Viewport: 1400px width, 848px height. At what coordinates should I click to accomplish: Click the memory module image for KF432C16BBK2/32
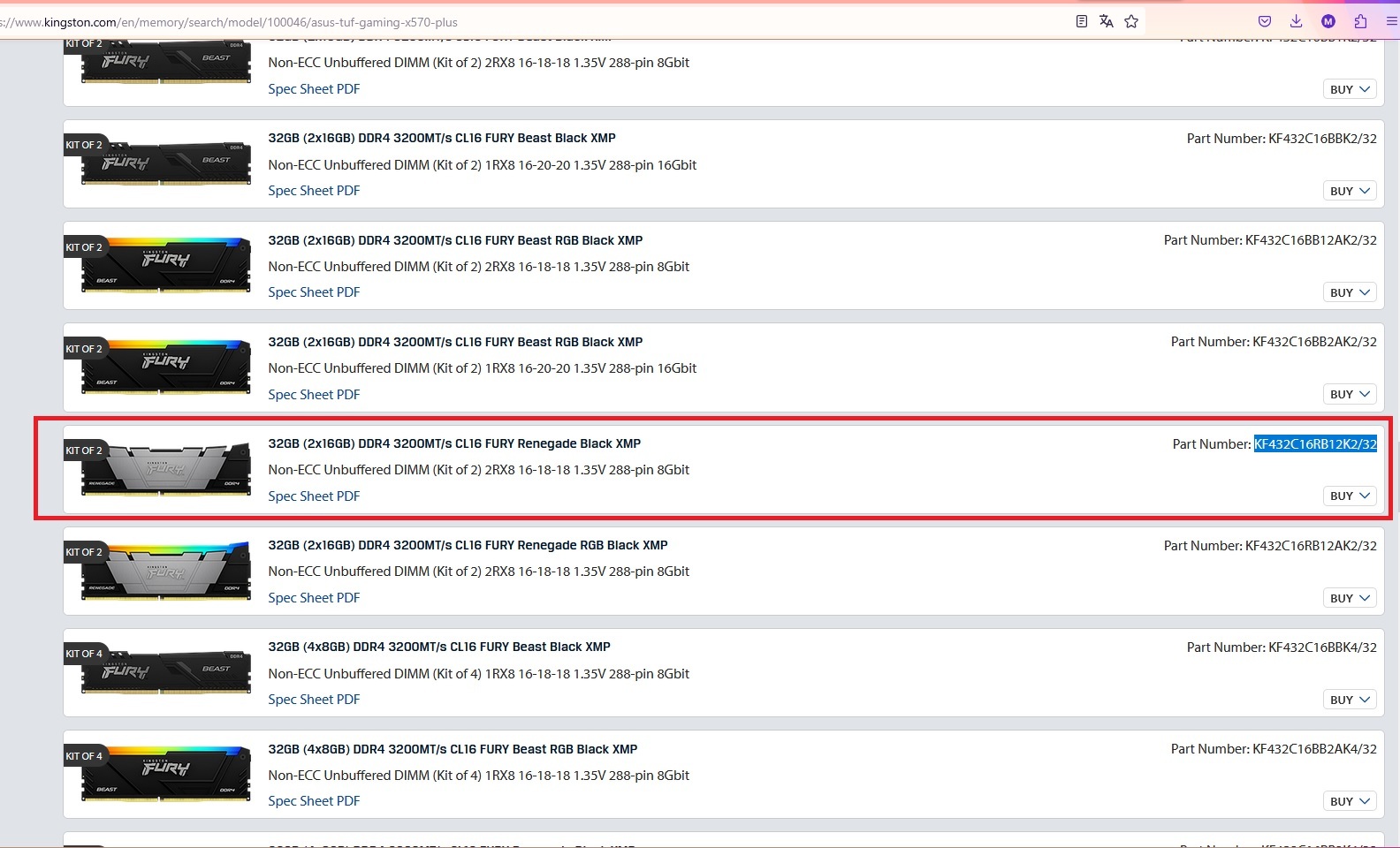(x=166, y=163)
